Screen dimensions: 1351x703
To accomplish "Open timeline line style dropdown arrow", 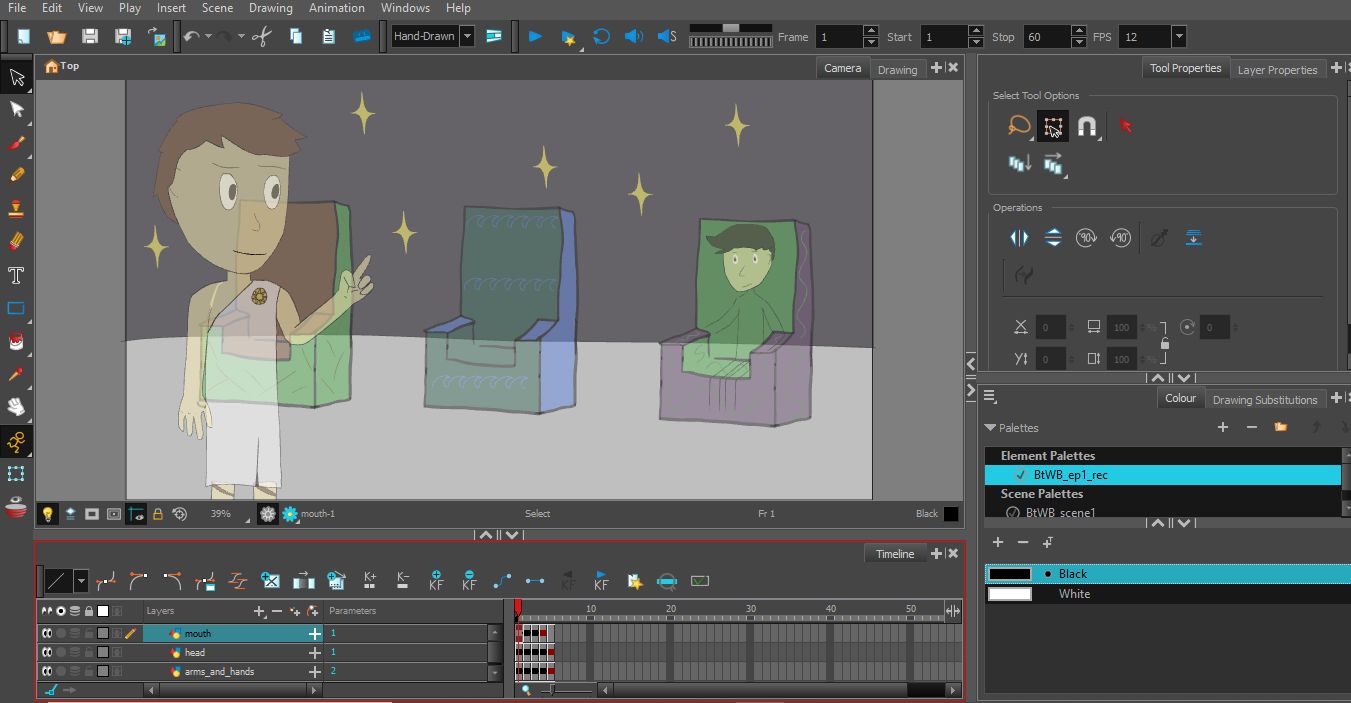I will point(81,580).
